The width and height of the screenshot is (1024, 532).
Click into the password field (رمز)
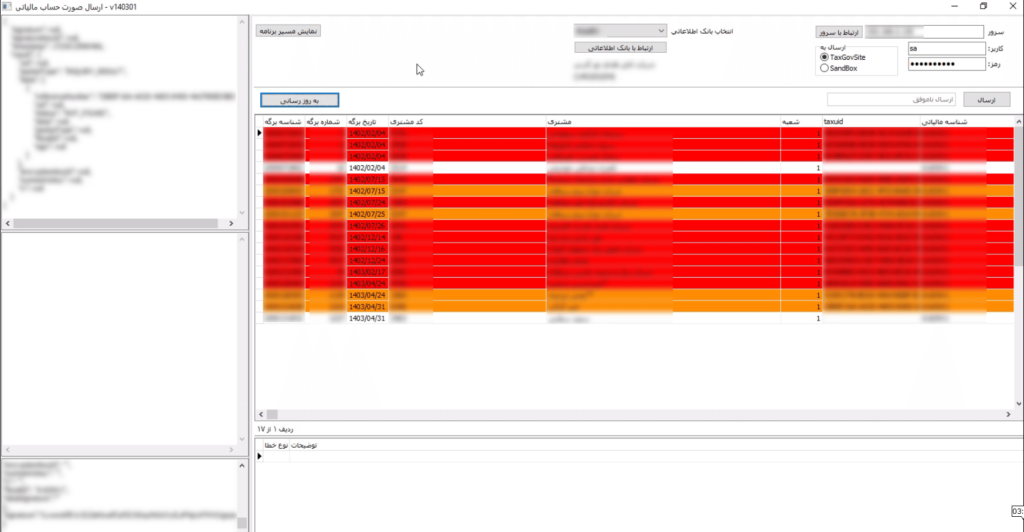(946, 65)
